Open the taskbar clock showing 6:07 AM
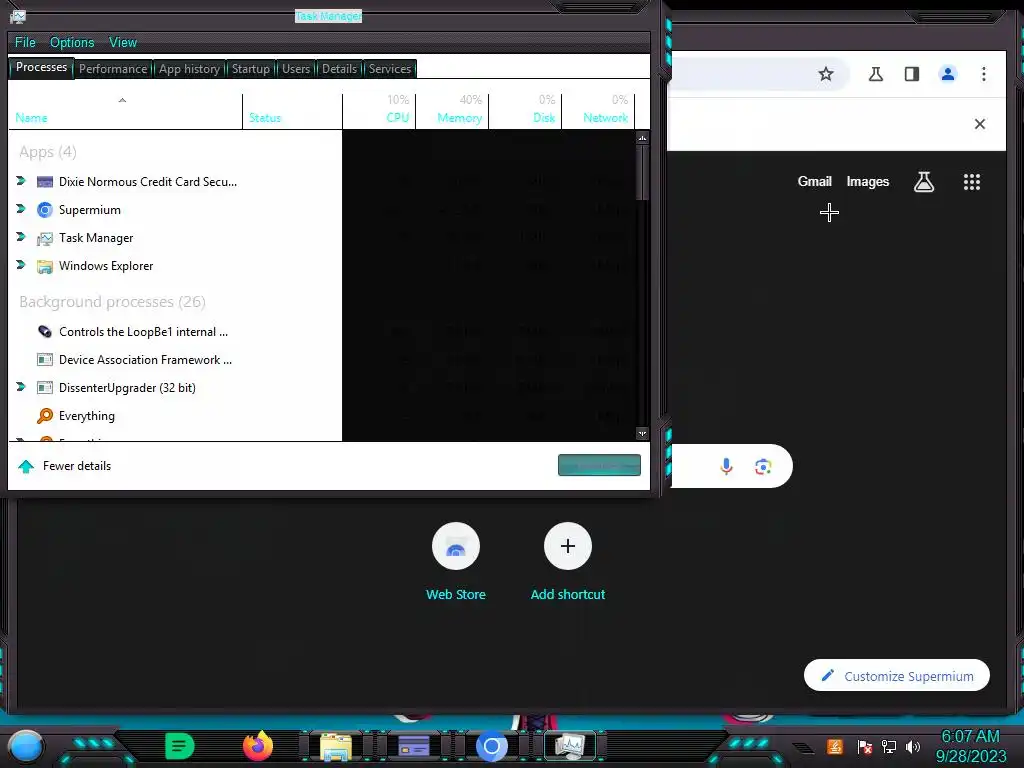 (970, 746)
